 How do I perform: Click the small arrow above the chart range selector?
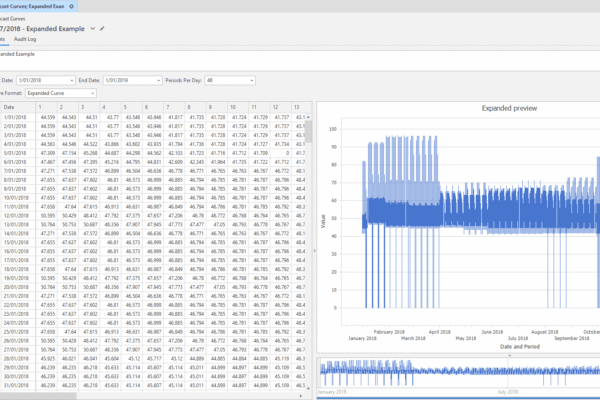pyautogui.click(x=509, y=356)
